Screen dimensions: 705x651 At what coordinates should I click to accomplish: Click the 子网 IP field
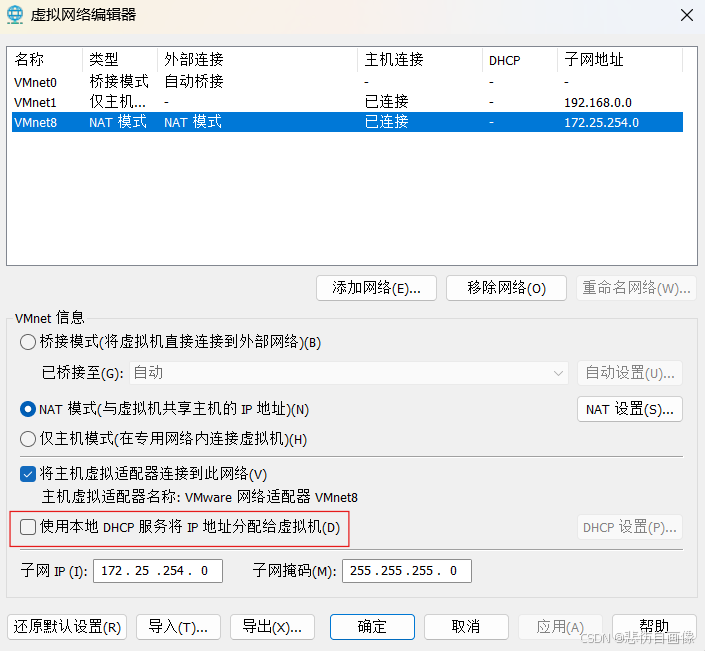tap(158, 571)
